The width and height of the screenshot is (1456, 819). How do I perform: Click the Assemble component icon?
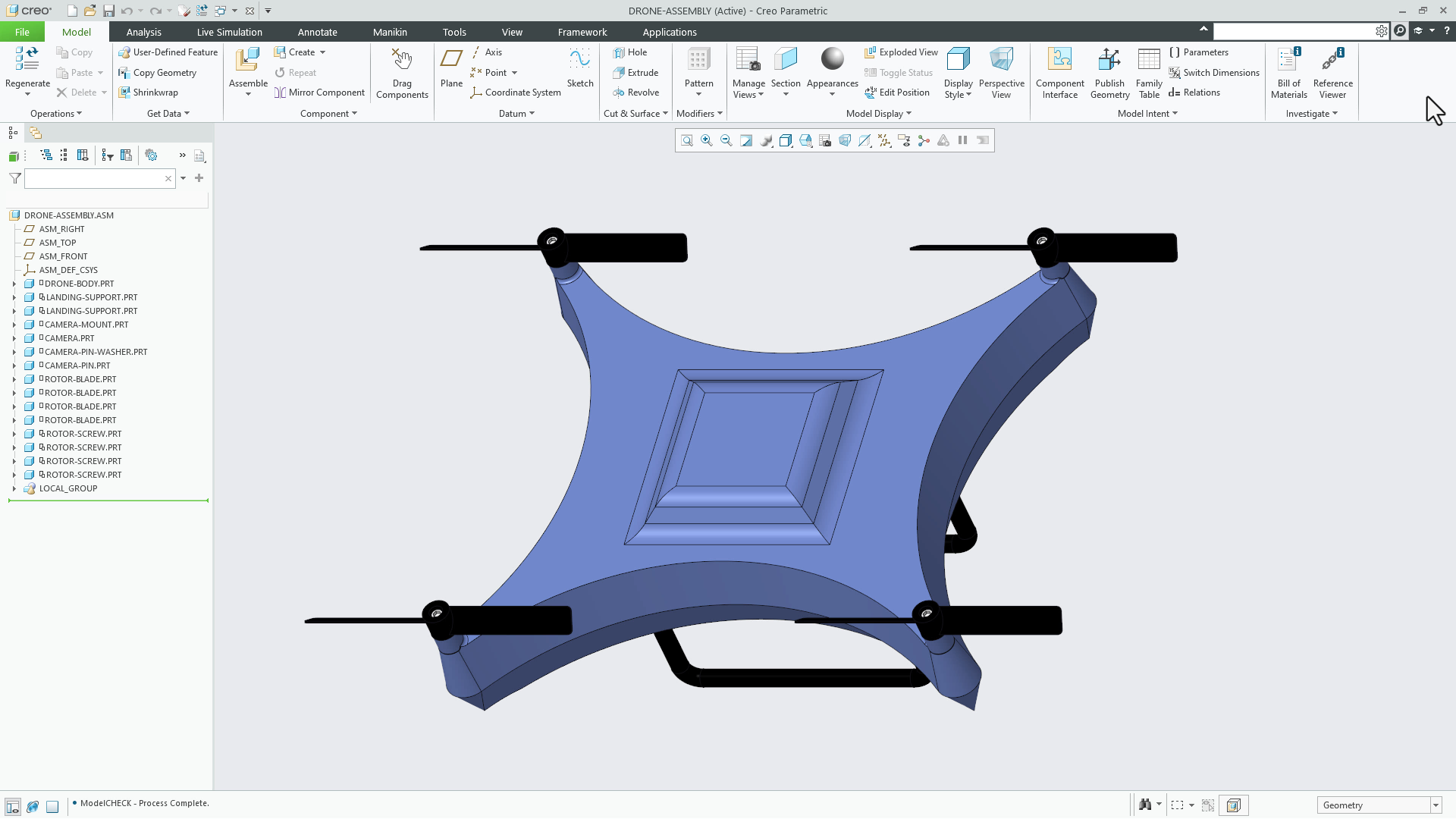[248, 60]
